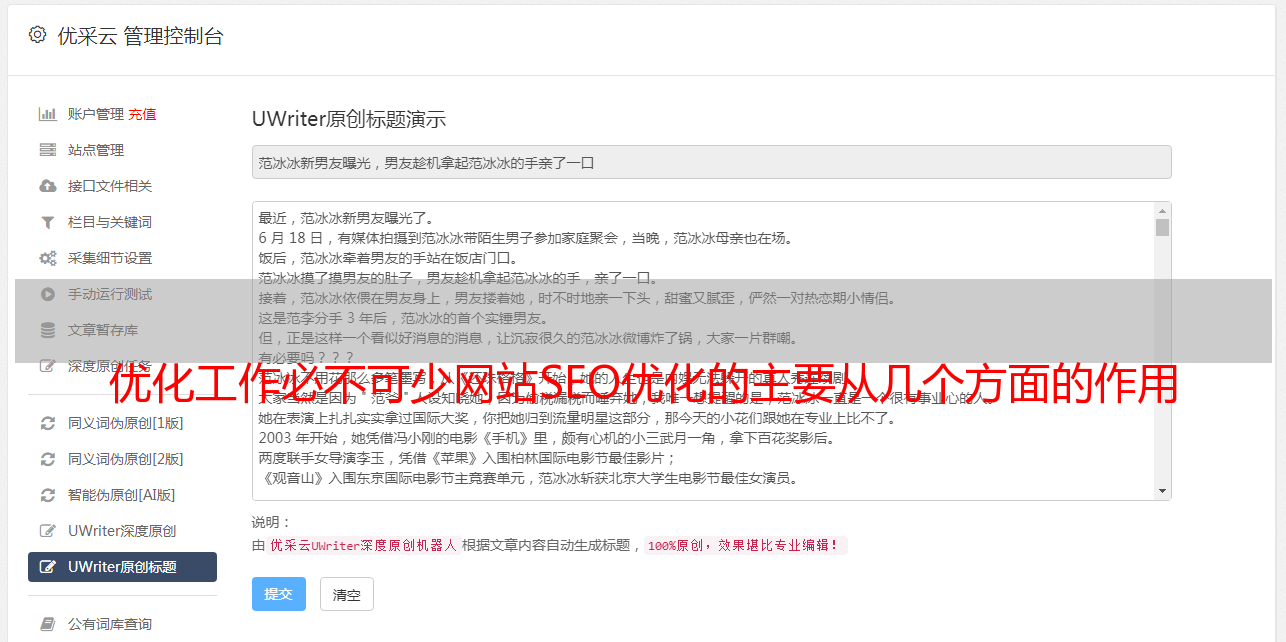Click the line starting 2003 年开始
1286x642 pixels.
point(546,438)
